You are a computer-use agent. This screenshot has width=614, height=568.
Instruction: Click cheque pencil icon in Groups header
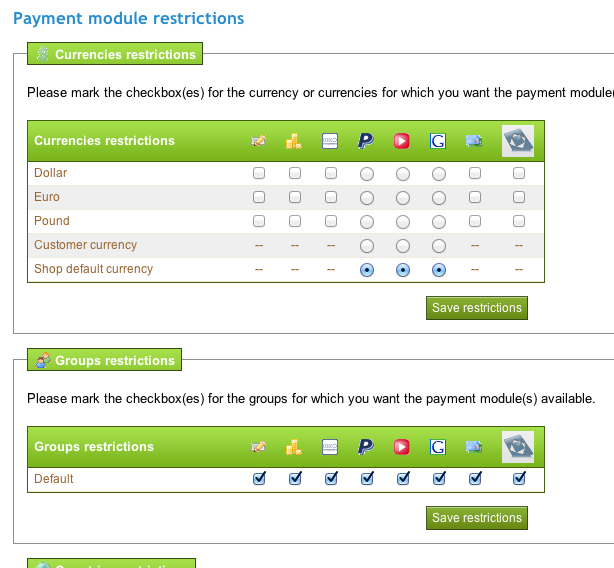tap(258, 447)
